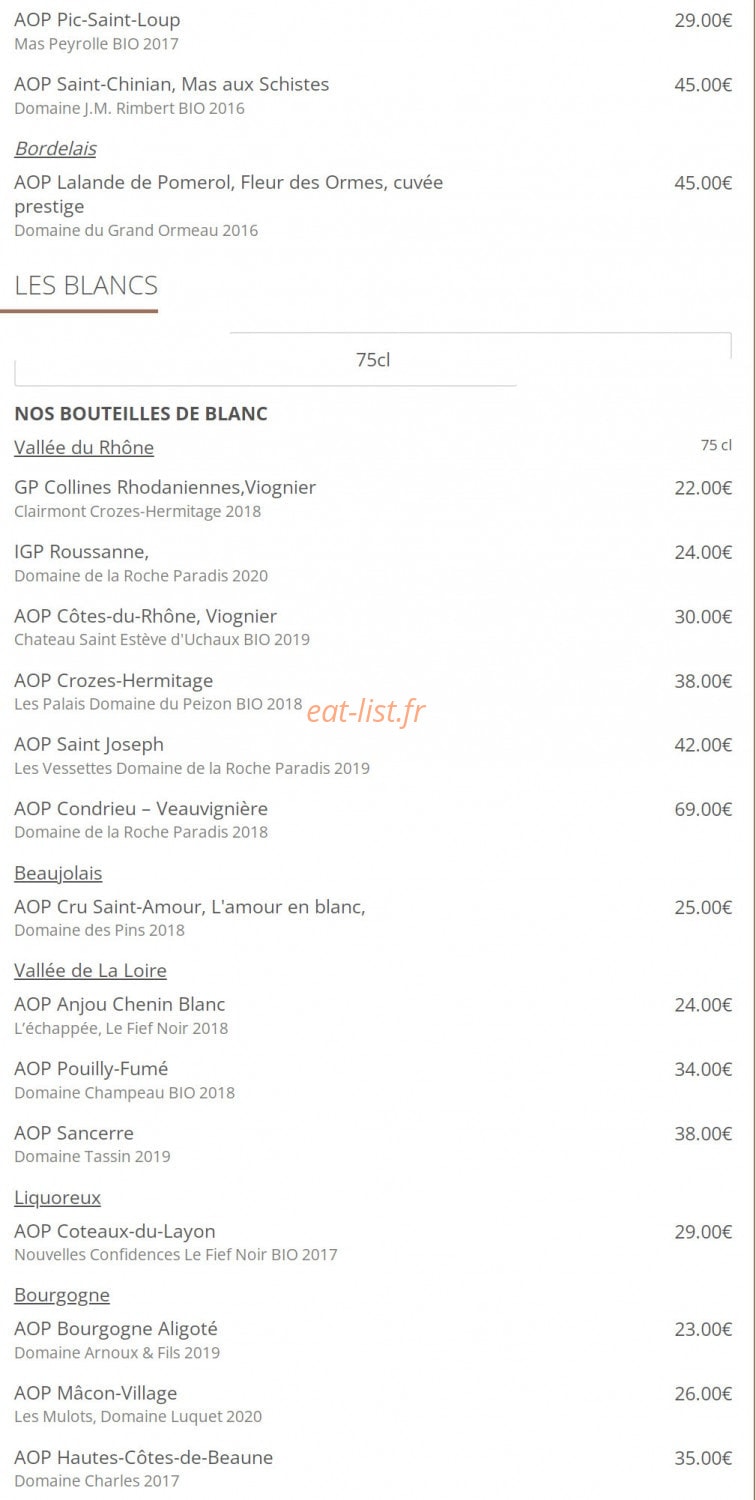Select AOP Pouilly-Fumé wine
This screenshot has height=1500, width=756.
(373, 1080)
